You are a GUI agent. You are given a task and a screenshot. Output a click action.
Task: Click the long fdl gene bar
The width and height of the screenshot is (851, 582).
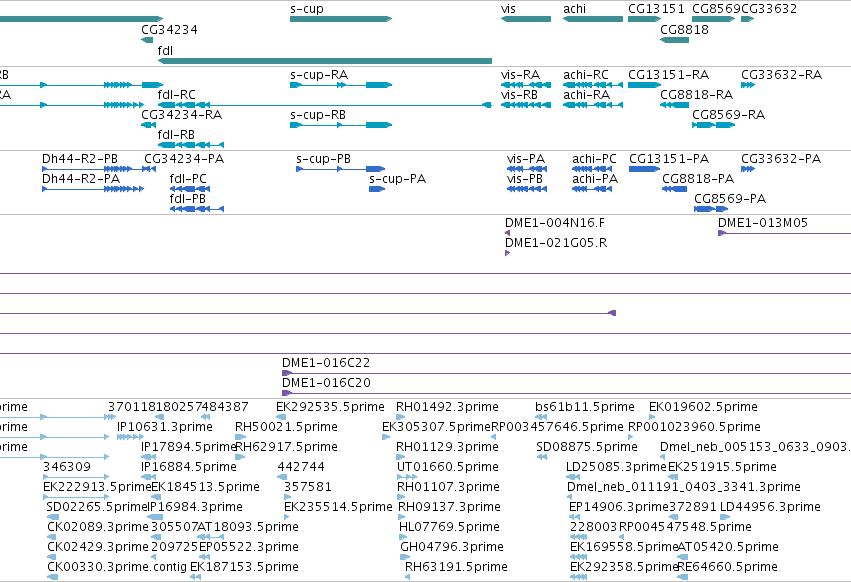(x=325, y=61)
